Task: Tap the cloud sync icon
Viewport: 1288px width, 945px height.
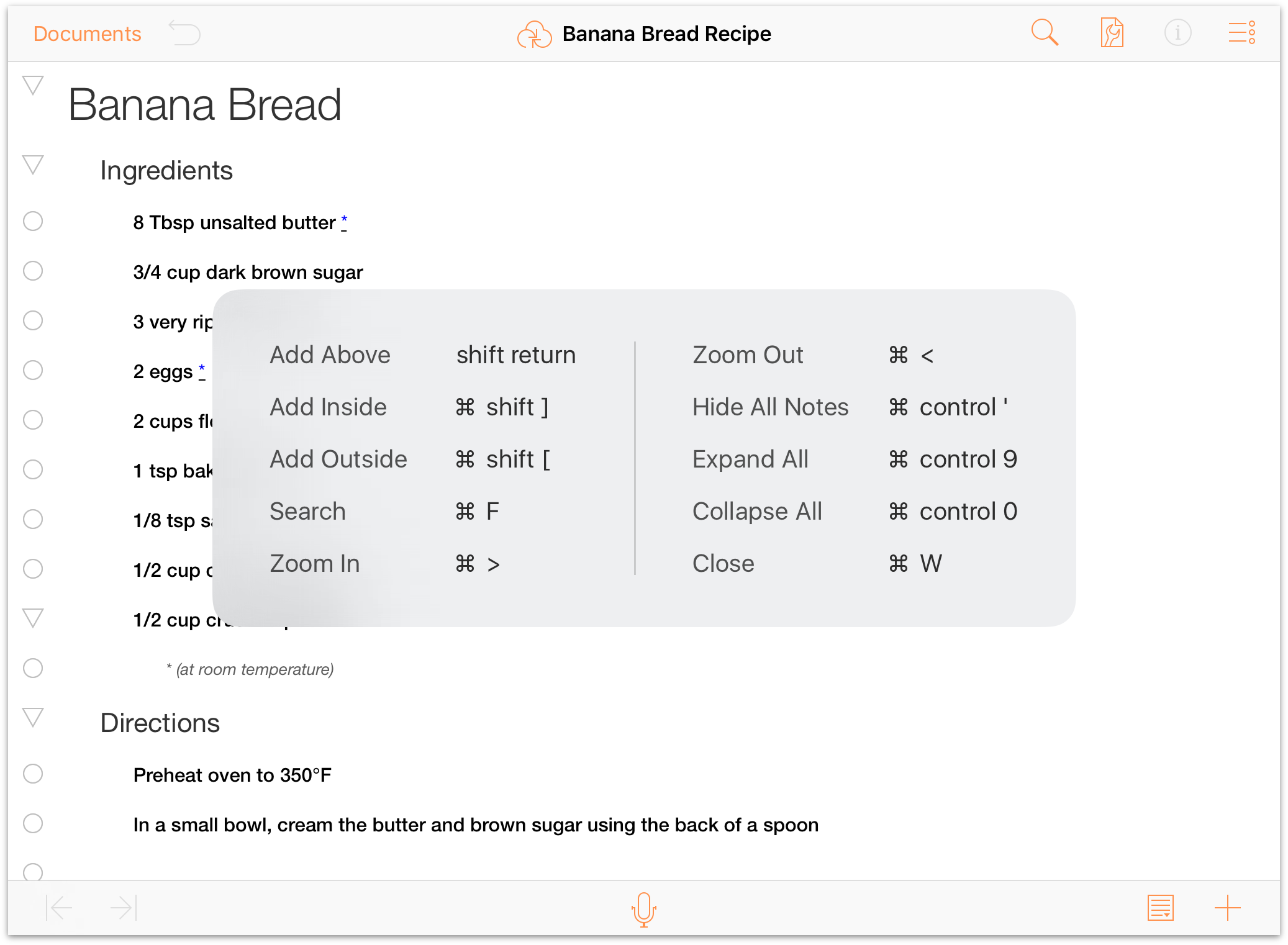Action: 534,34
